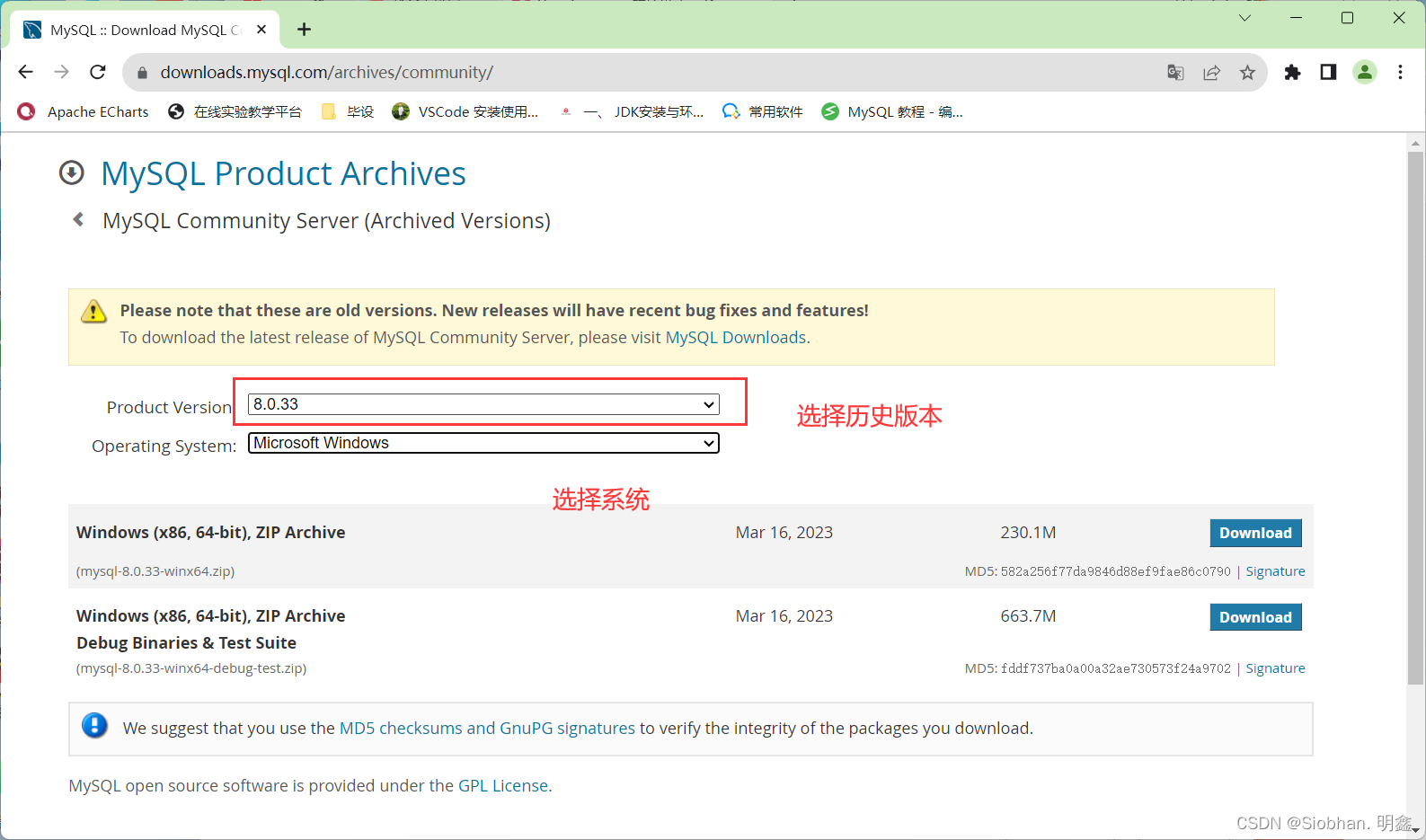Viewport: 1426px width, 840px height.
Task: Click the page vertical scrollbar thumb
Action: [x=1415, y=418]
